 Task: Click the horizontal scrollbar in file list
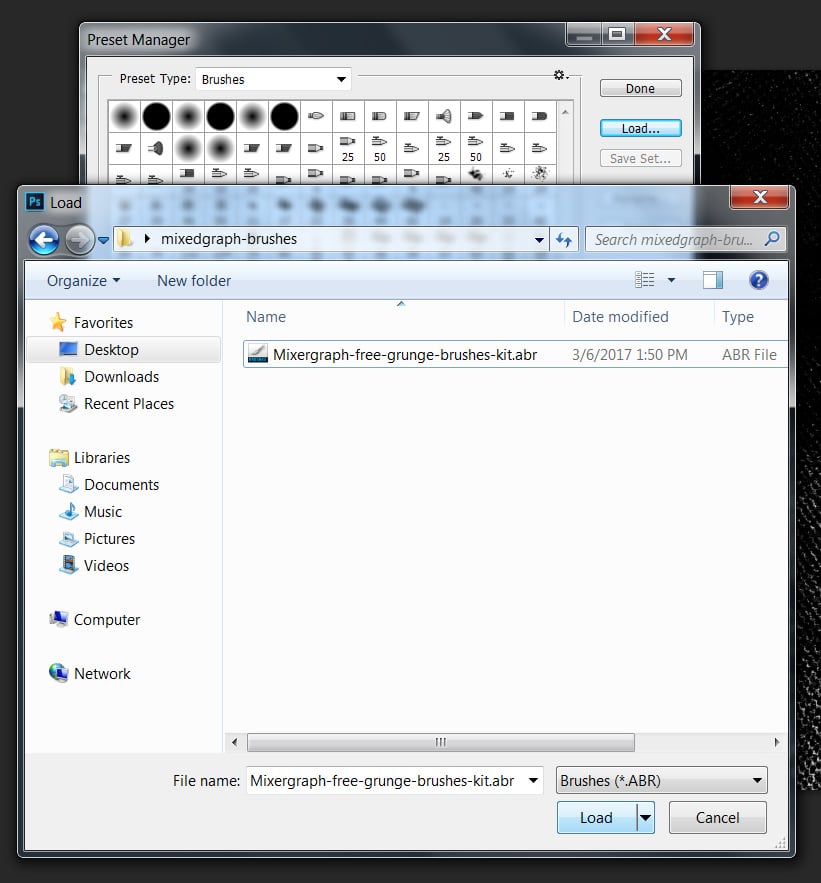point(440,743)
